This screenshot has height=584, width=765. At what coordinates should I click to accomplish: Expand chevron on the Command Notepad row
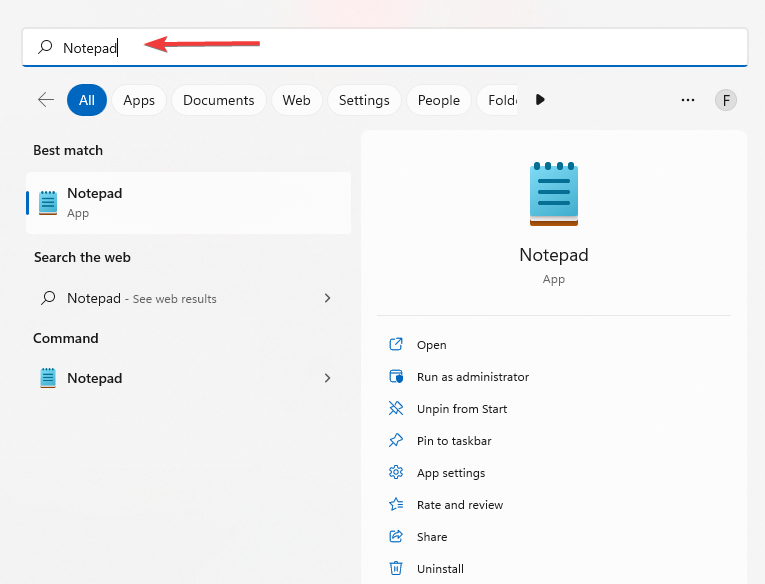coord(327,378)
